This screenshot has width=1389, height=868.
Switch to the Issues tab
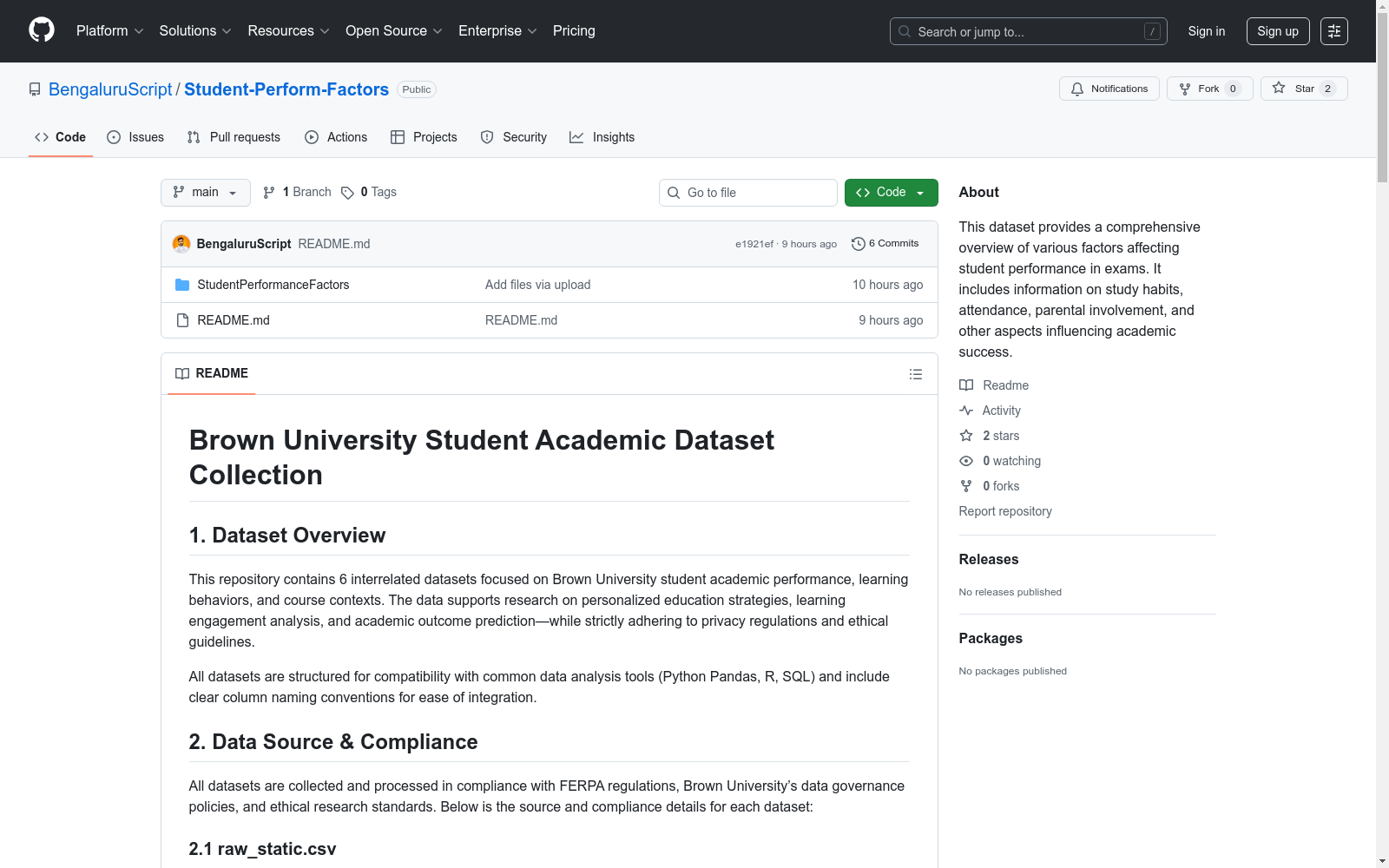tap(135, 137)
